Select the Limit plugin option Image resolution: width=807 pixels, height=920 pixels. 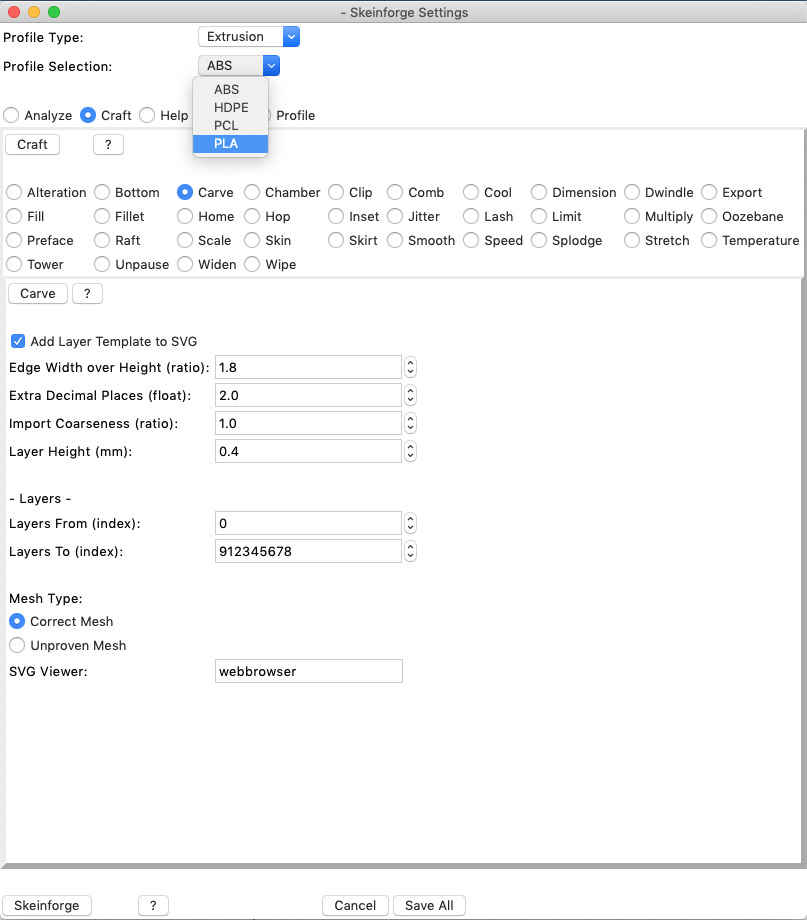tap(539, 217)
